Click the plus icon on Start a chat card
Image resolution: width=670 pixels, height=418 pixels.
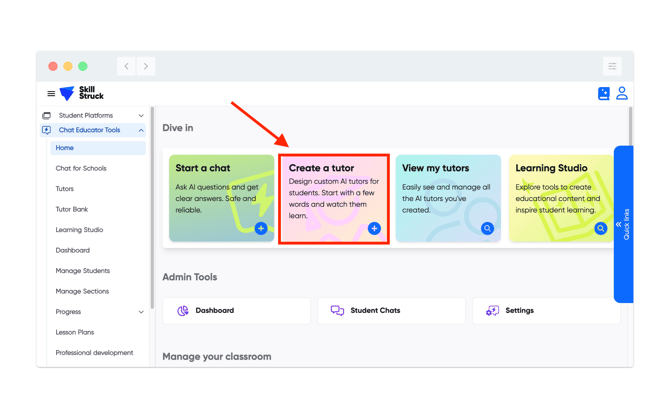(x=261, y=229)
